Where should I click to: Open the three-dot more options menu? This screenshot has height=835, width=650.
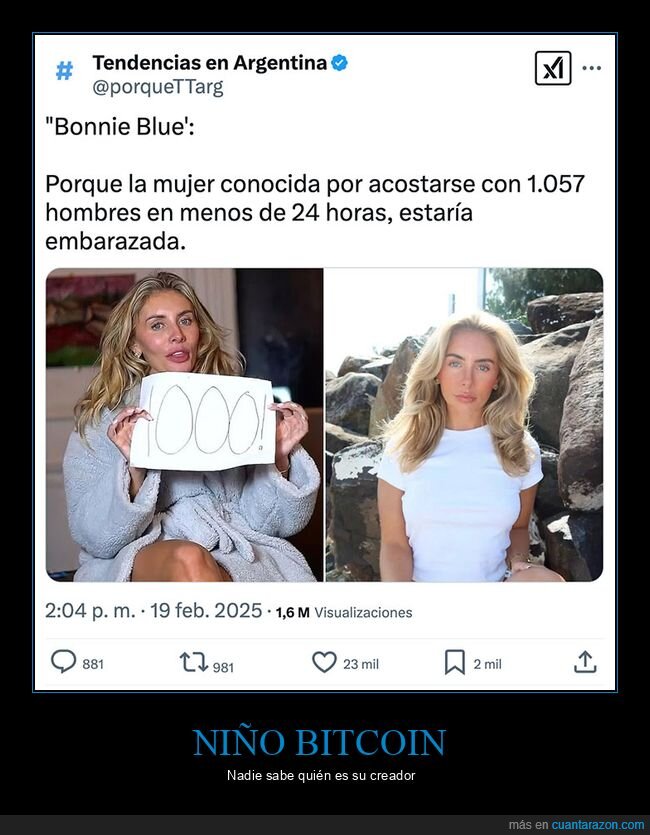coord(591,68)
